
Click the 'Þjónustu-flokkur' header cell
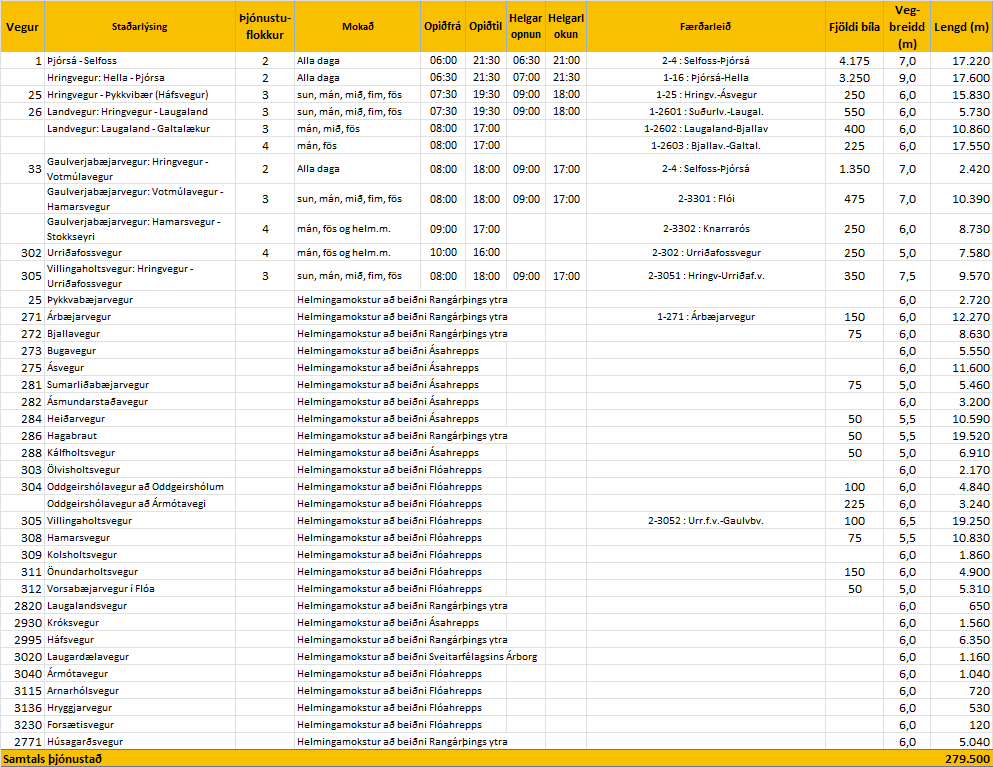(265, 27)
